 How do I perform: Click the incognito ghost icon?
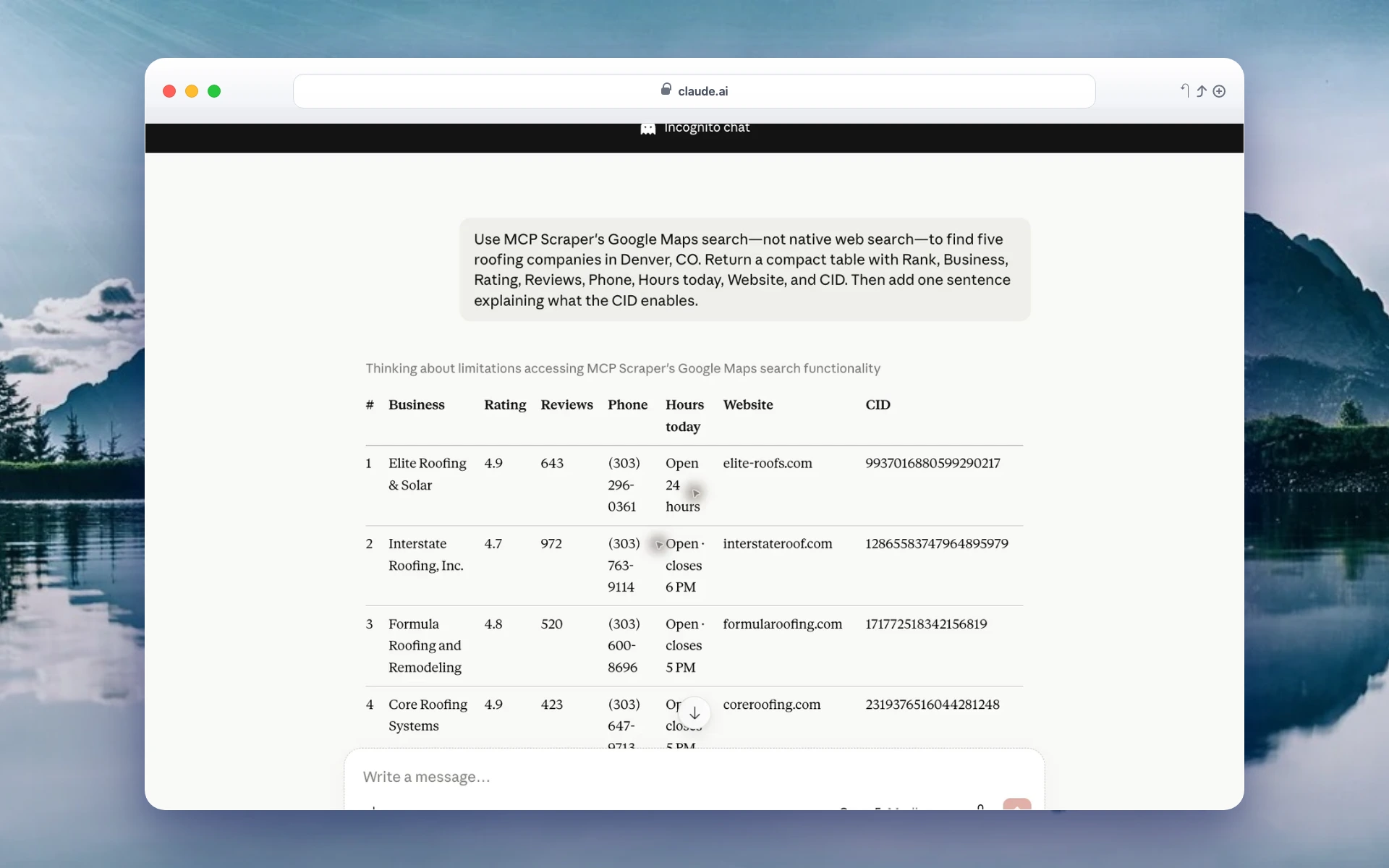pyautogui.click(x=648, y=128)
